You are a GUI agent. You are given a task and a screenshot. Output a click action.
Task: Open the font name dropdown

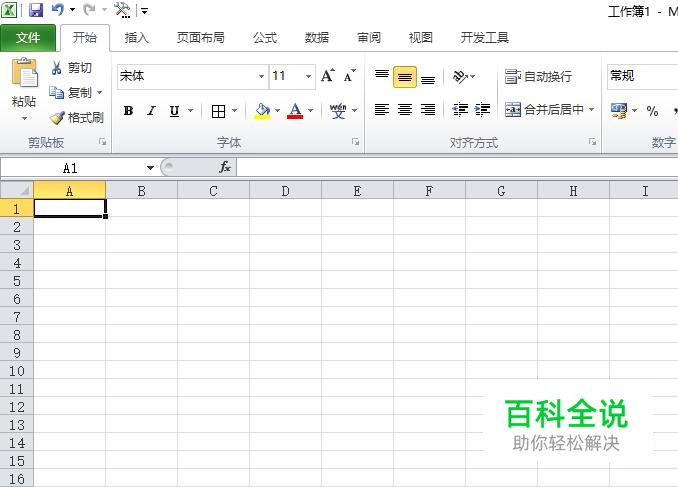(x=261, y=77)
